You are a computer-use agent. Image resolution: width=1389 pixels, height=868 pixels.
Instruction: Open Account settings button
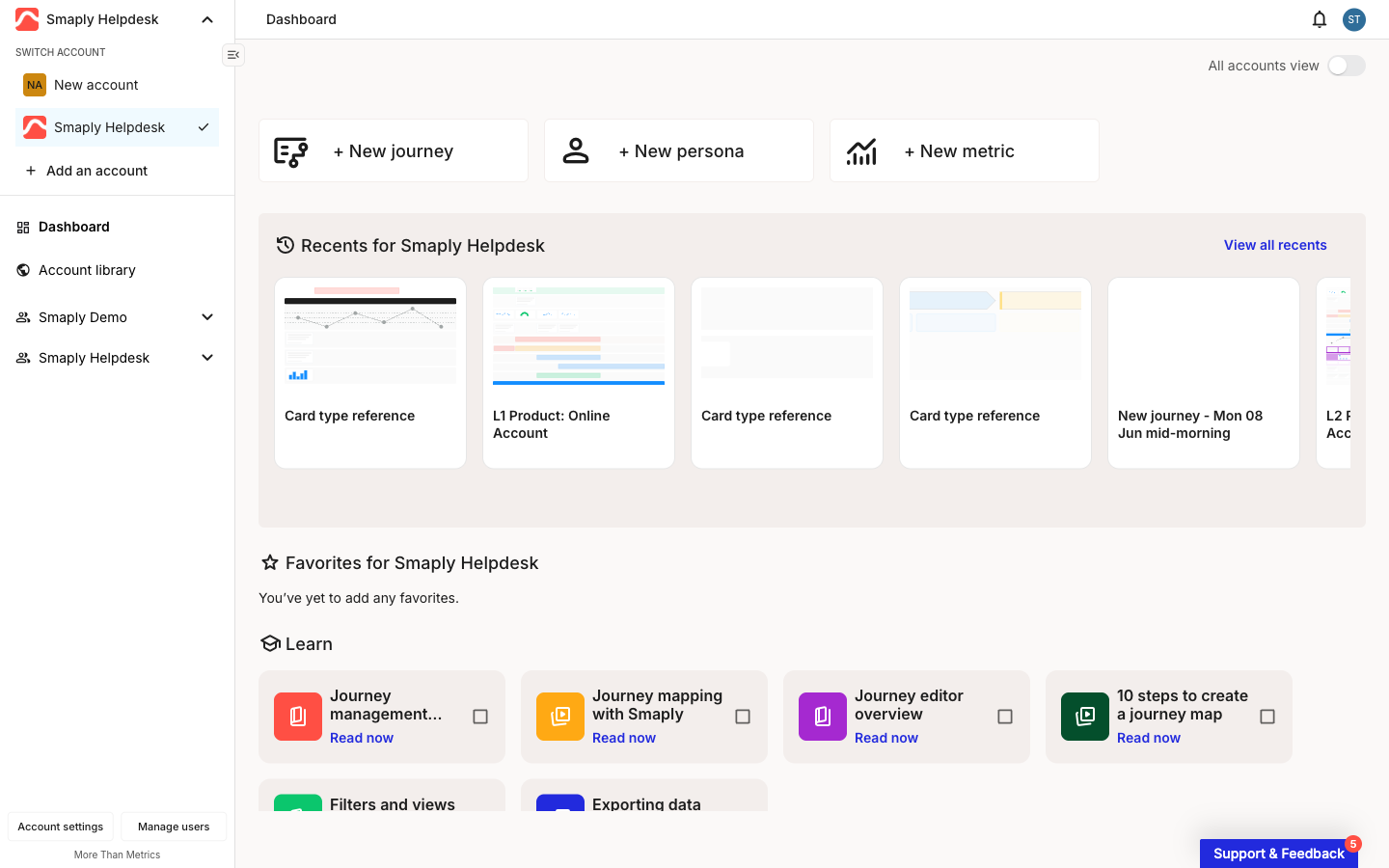(x=61, y=827)
